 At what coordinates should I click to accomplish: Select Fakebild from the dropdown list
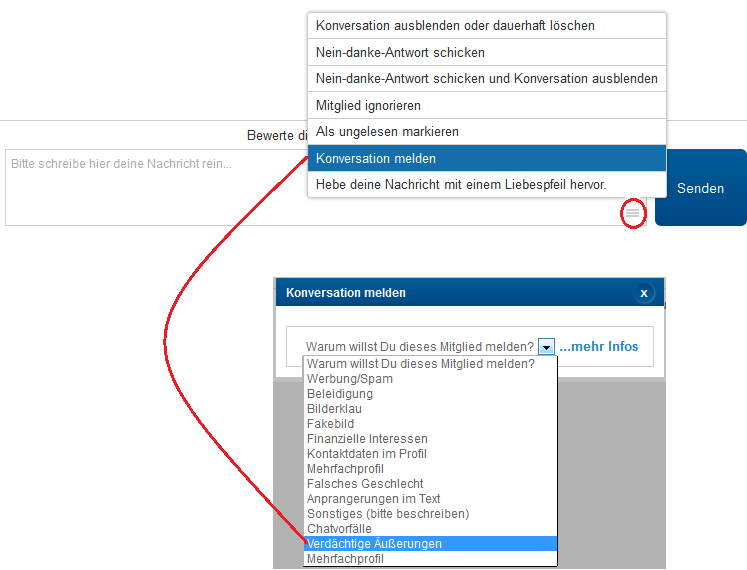pos(331,424)
